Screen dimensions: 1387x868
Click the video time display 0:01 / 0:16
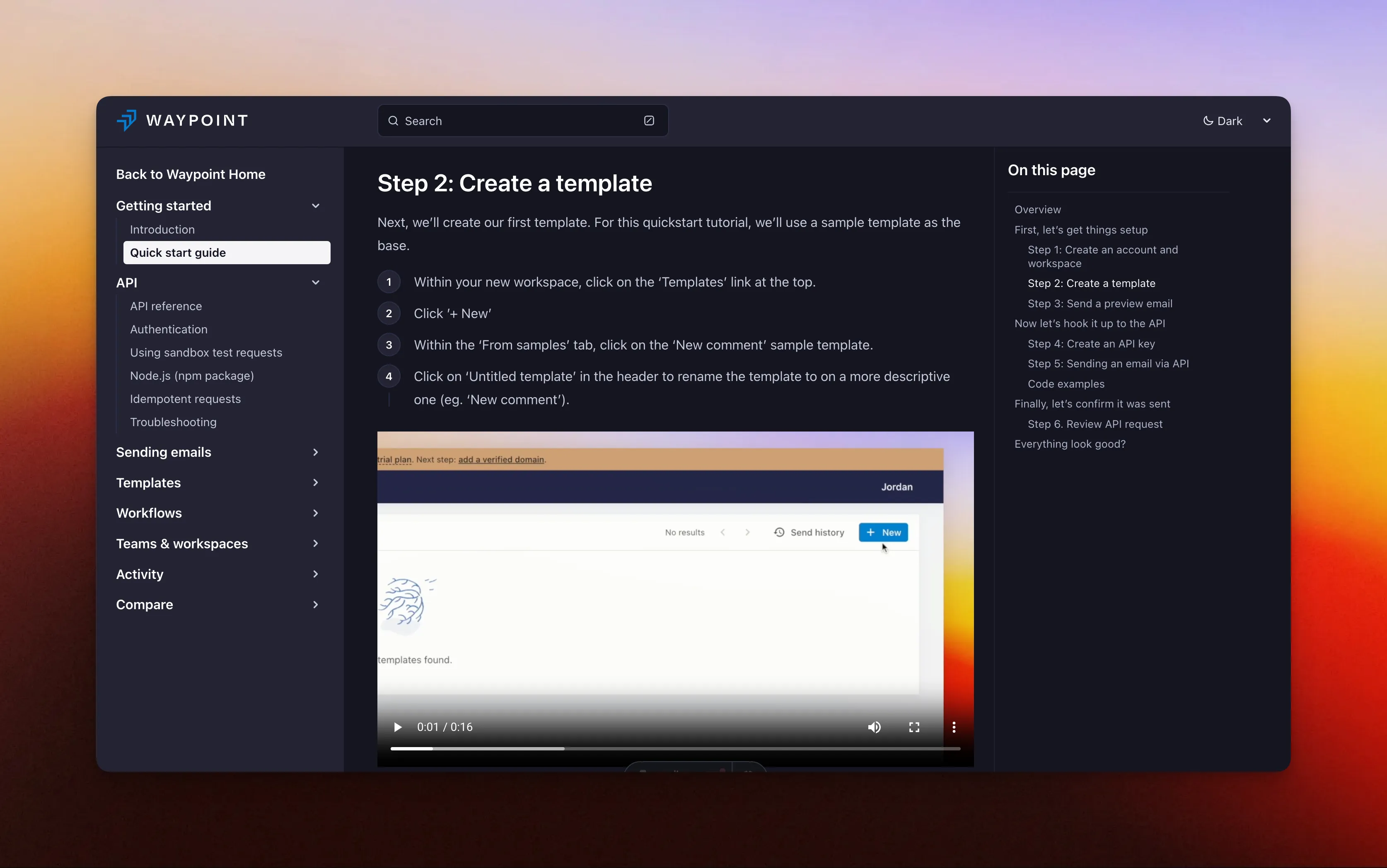click(x=445, y=727)
